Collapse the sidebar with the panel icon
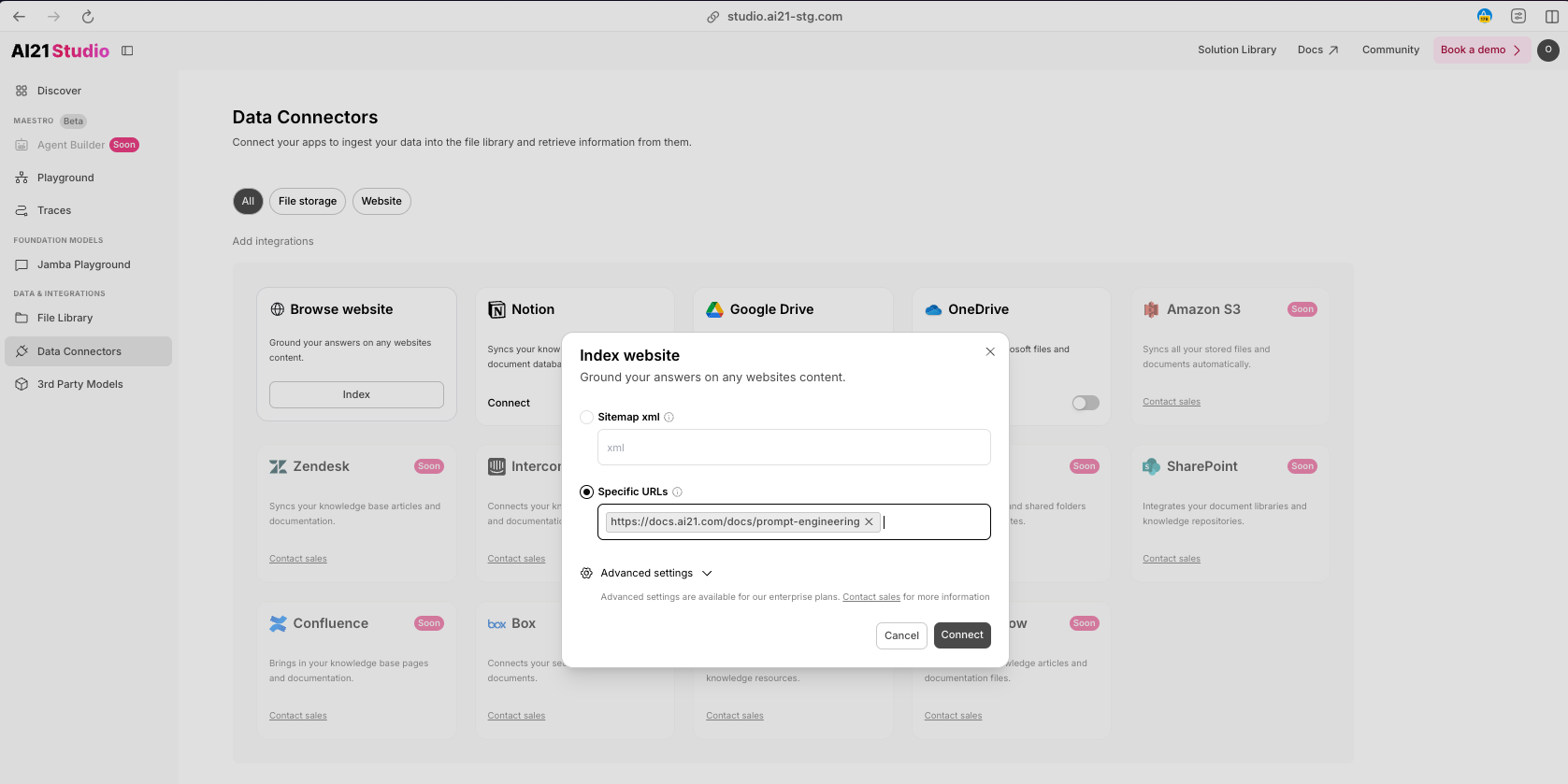The width and height of the screenshot is (1568, 784). tap(127, 50)
